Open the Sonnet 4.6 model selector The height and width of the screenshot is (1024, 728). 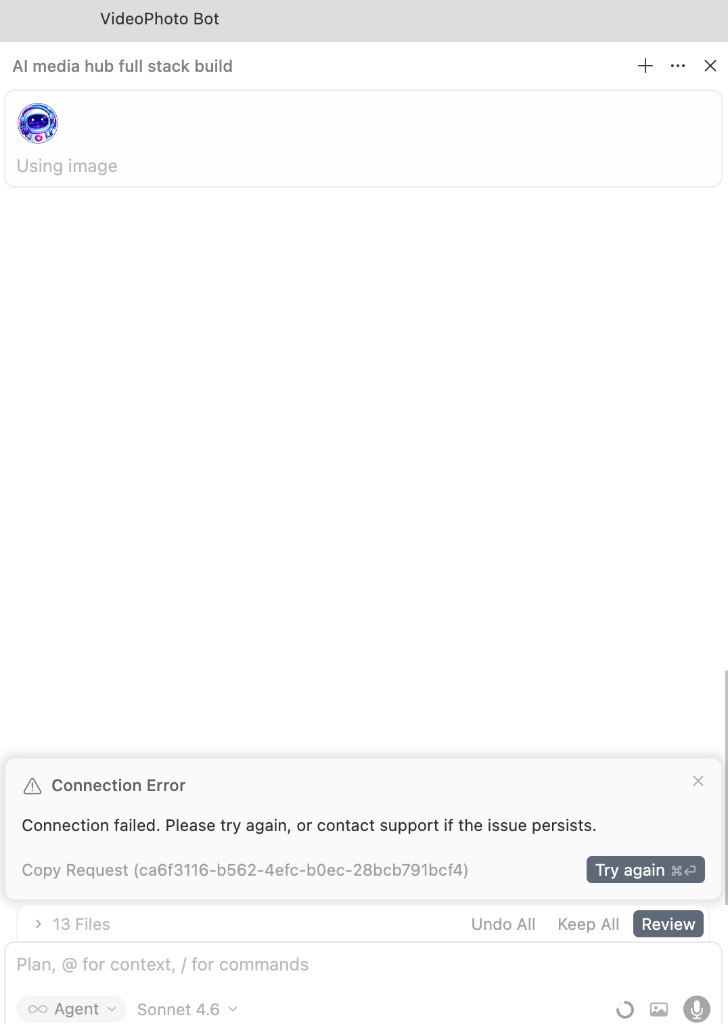click(x=188, y=1009)
